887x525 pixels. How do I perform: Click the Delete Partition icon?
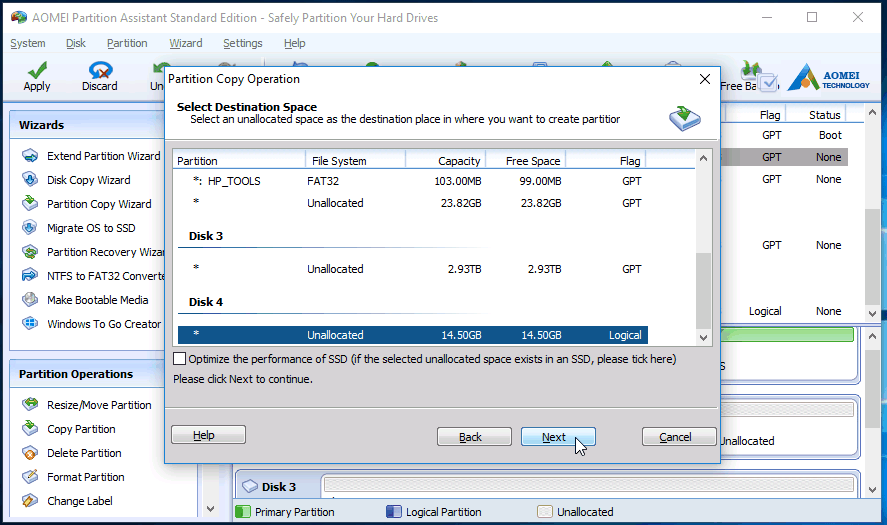(x=30, y=453)
